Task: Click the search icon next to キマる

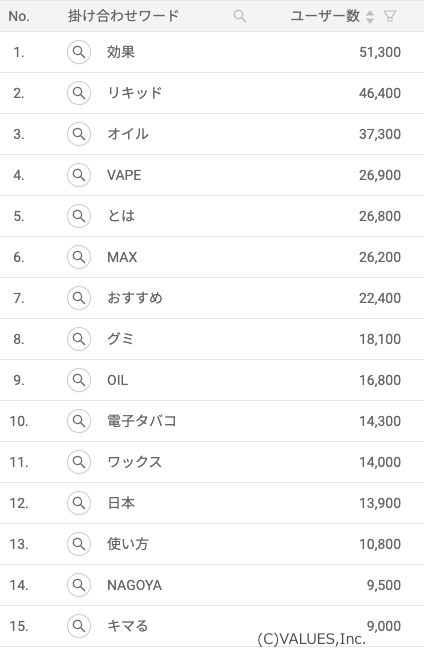Action: point(79,626)
